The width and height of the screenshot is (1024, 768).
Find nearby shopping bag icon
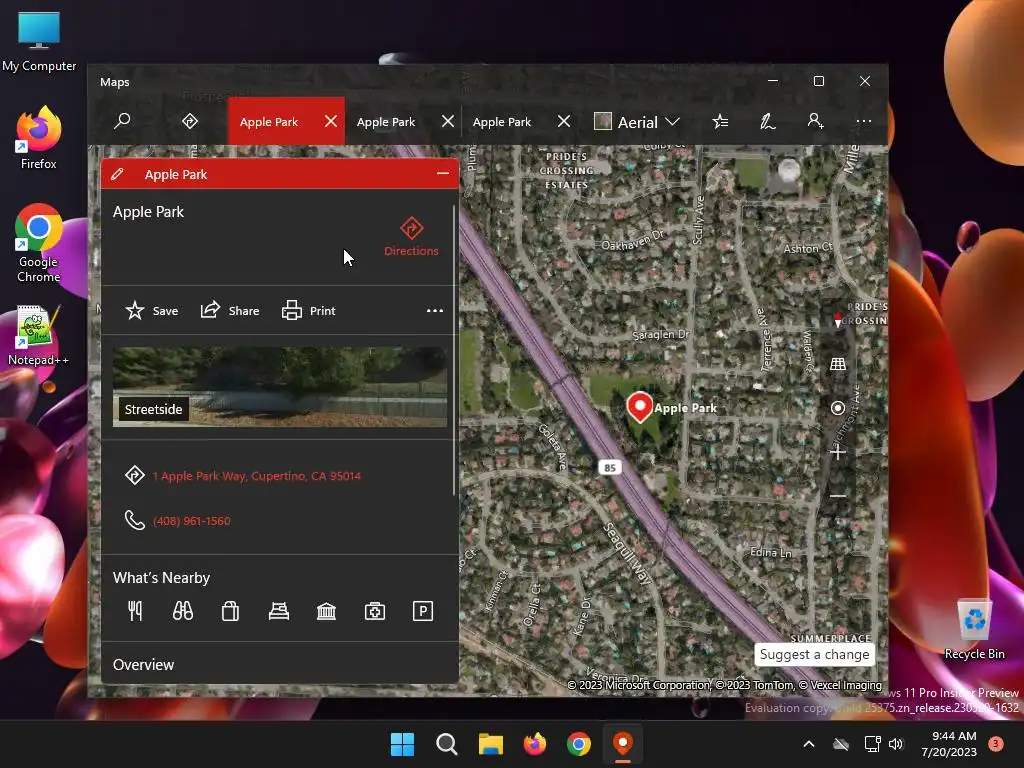(231, 611)
